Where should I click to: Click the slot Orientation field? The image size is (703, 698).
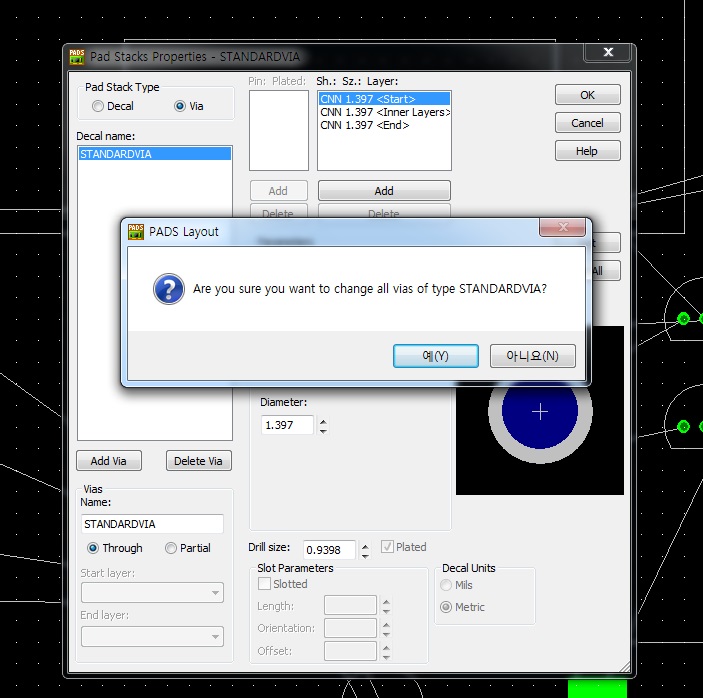click(x=350, y=628)
